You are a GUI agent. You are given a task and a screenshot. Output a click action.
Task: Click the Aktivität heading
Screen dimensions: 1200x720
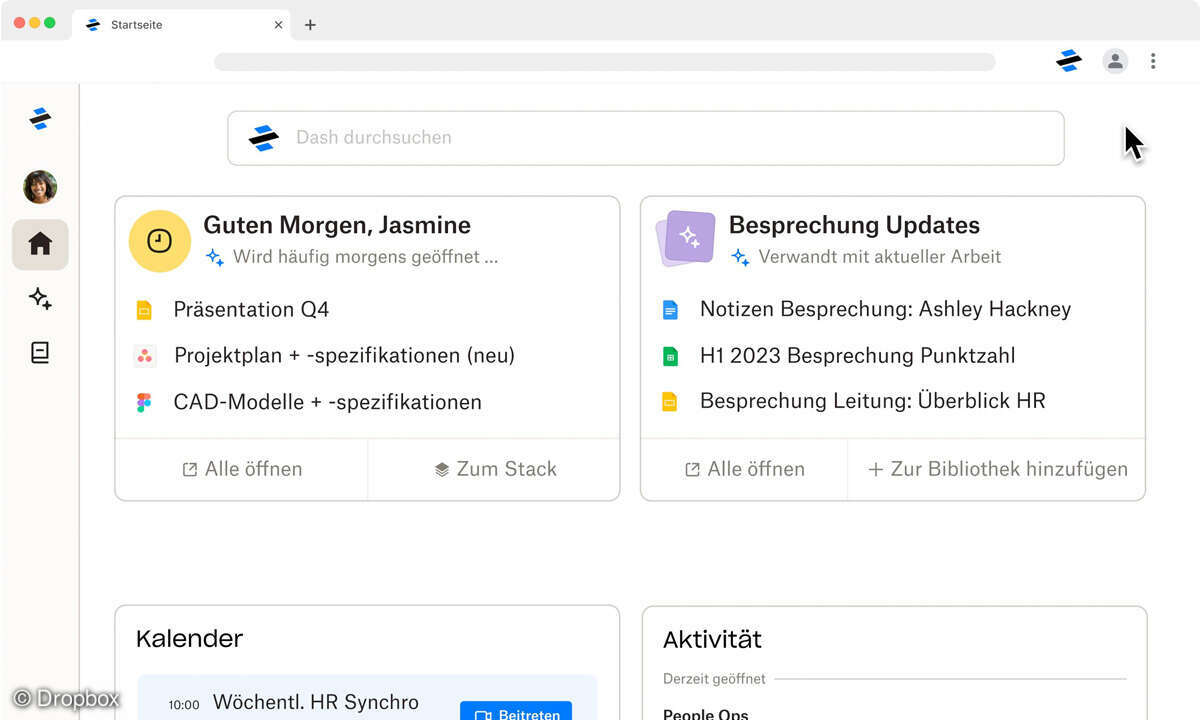712,639
